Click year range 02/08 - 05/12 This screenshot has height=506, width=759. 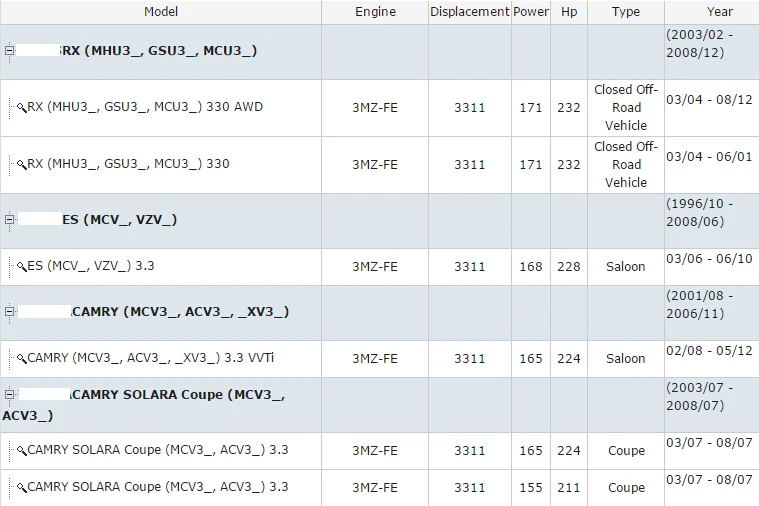709,350
